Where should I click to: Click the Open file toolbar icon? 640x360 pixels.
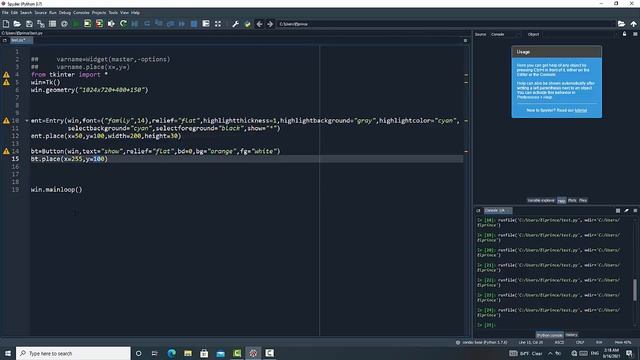tap(17, 24)
